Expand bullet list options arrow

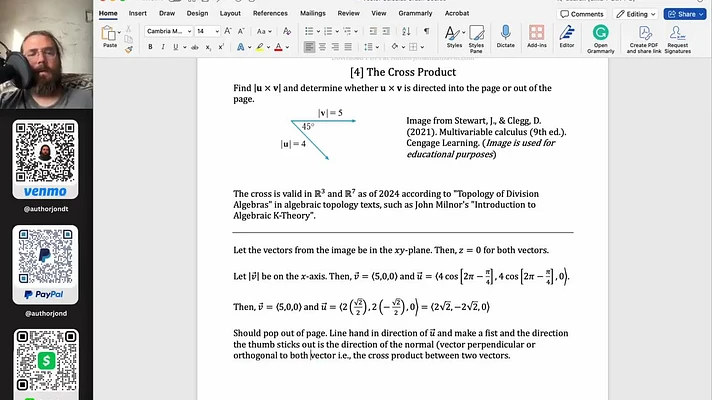[318, 31]
